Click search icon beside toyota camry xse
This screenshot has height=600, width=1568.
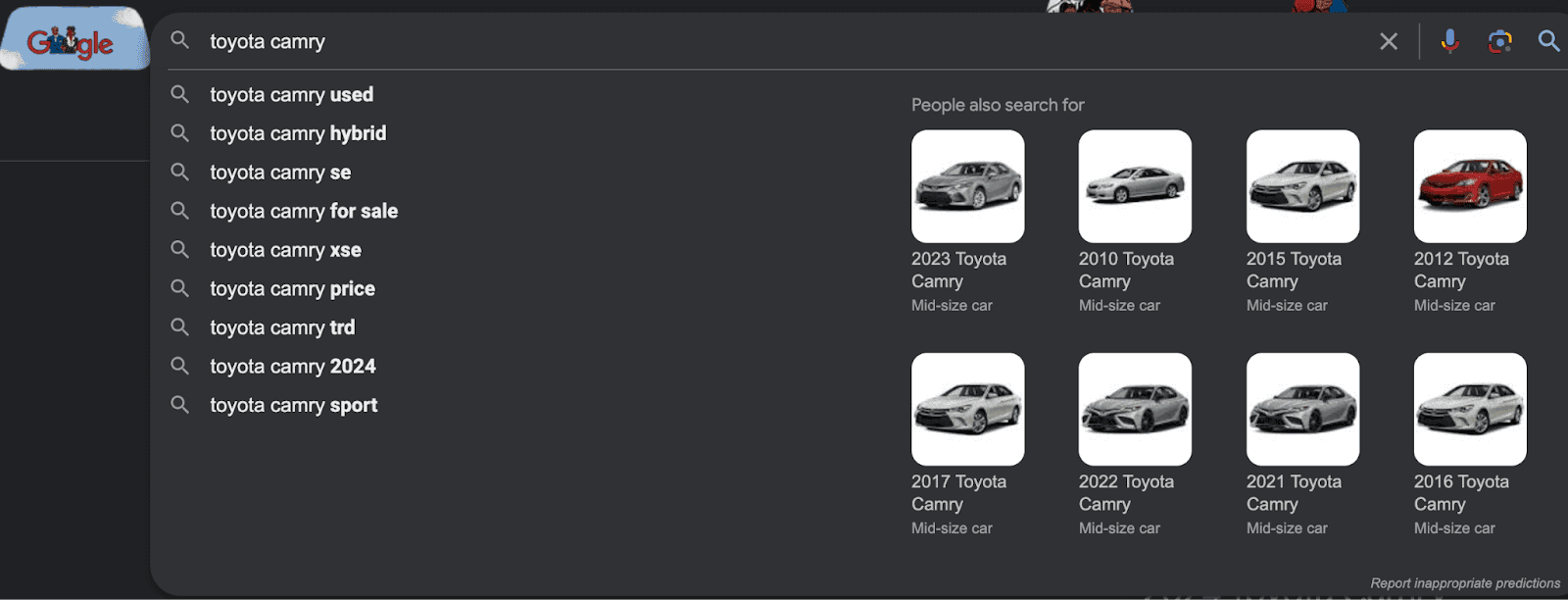point(180,249)
